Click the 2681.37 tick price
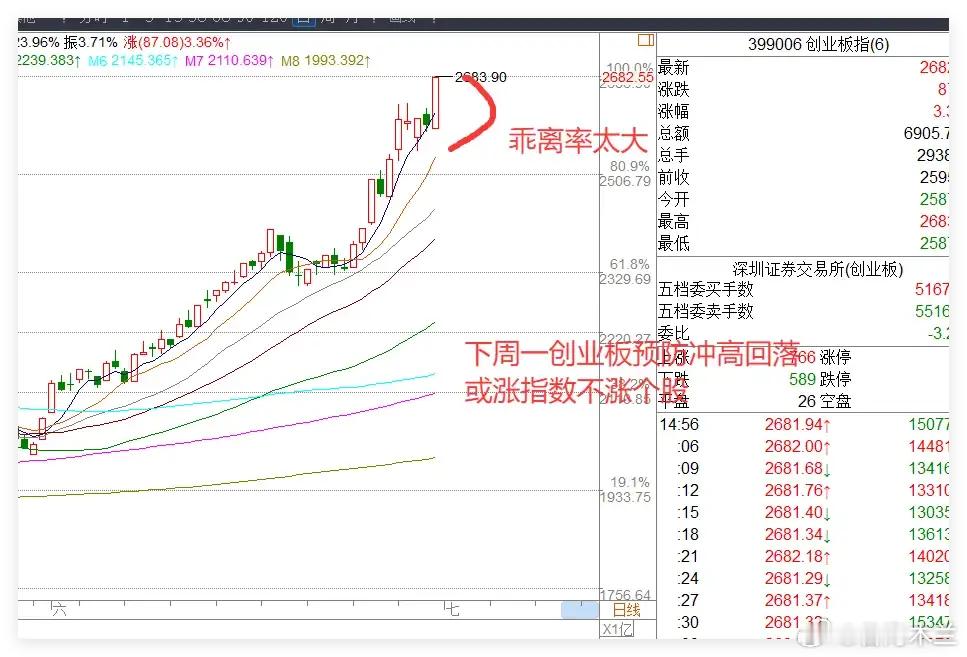The image size is (967, 657). pos(797,600)
